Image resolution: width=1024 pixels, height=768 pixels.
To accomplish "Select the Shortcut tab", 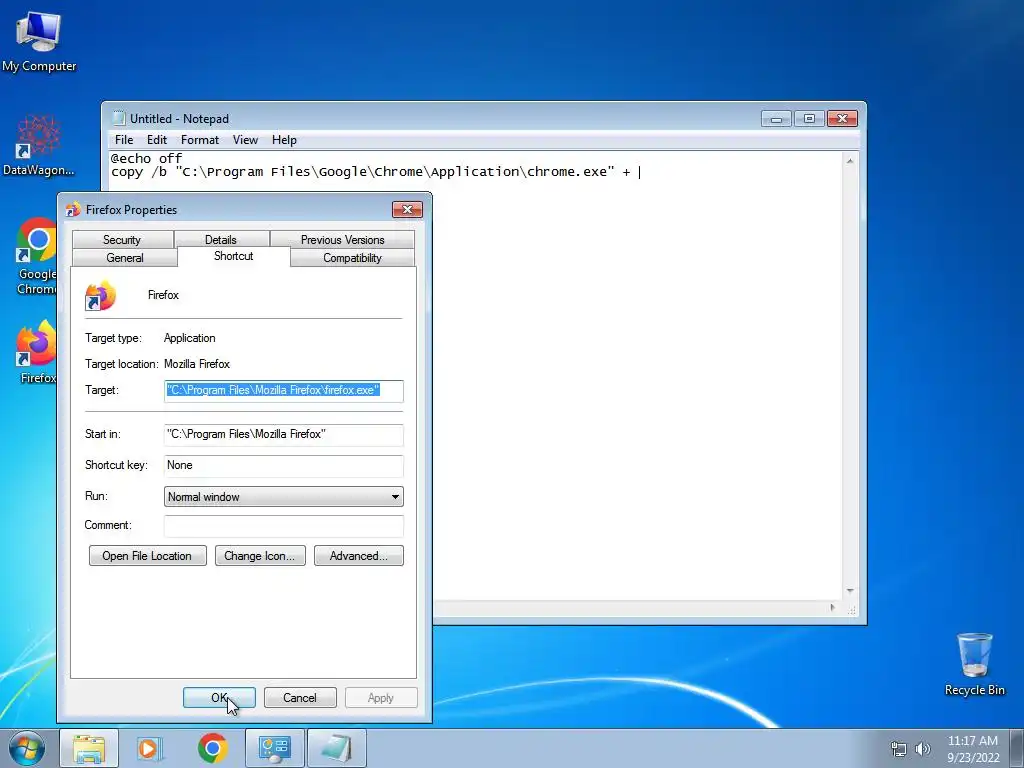I will (x=233, y=256).
